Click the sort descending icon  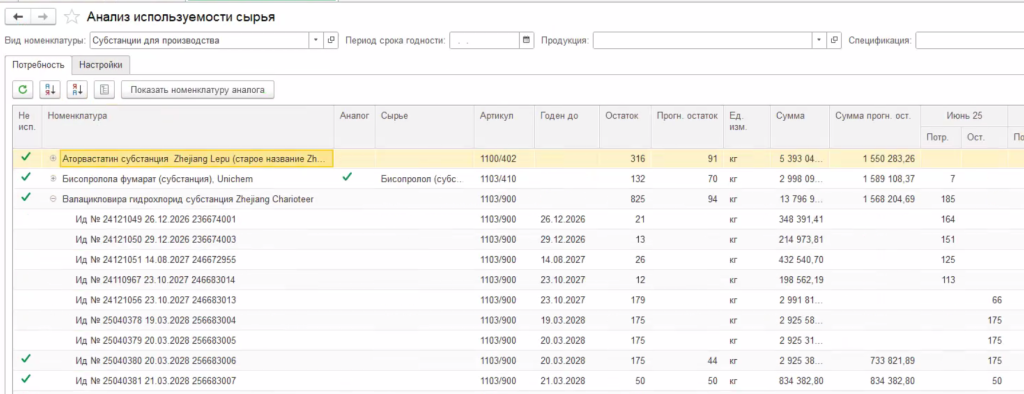[77, 90]
